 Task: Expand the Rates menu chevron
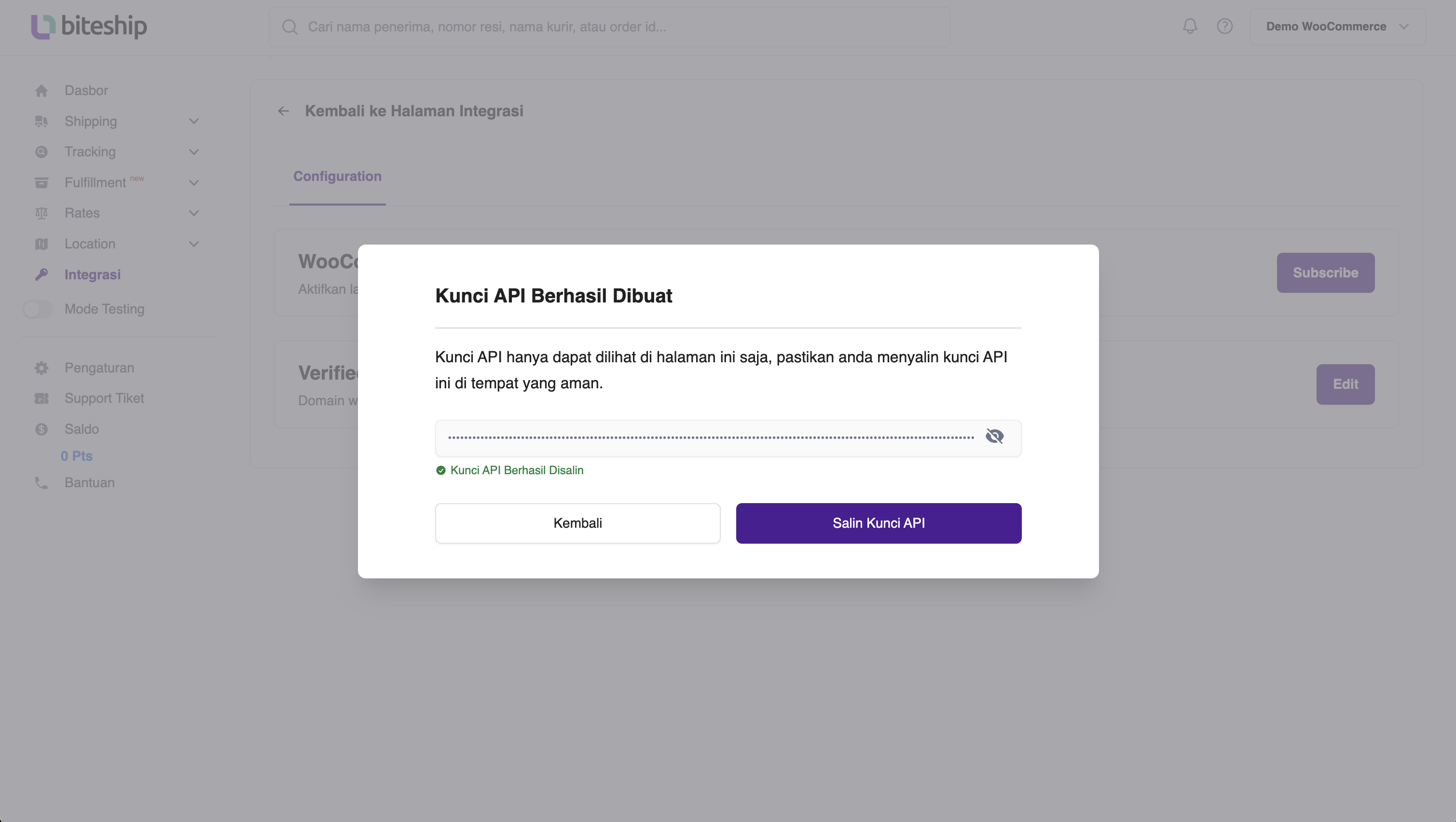pyautogui.click(x=194, y=213)
